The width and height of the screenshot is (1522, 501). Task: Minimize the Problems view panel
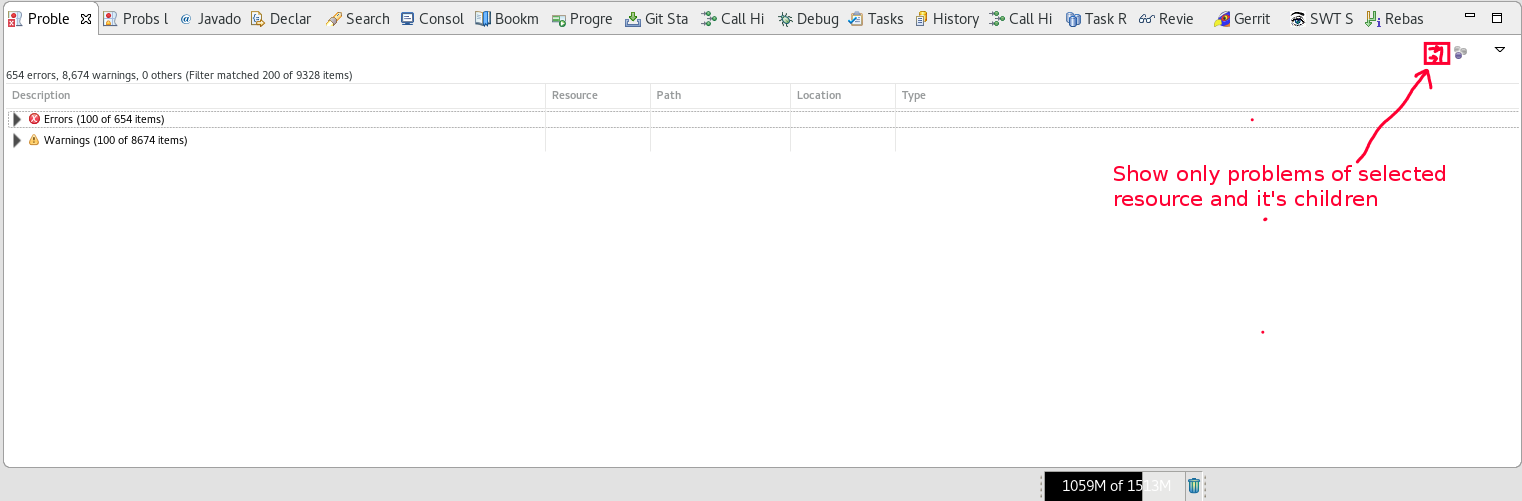pos(1469,17)
